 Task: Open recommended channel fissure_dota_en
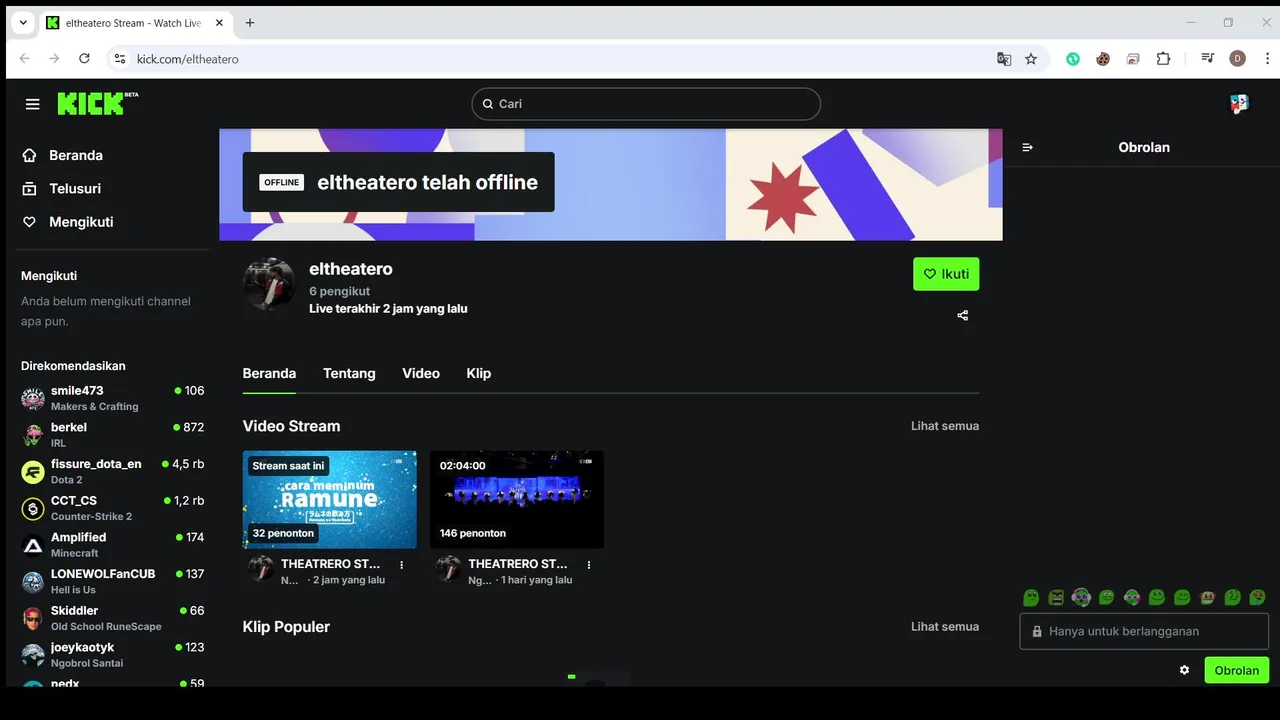[x=113, y=471]
